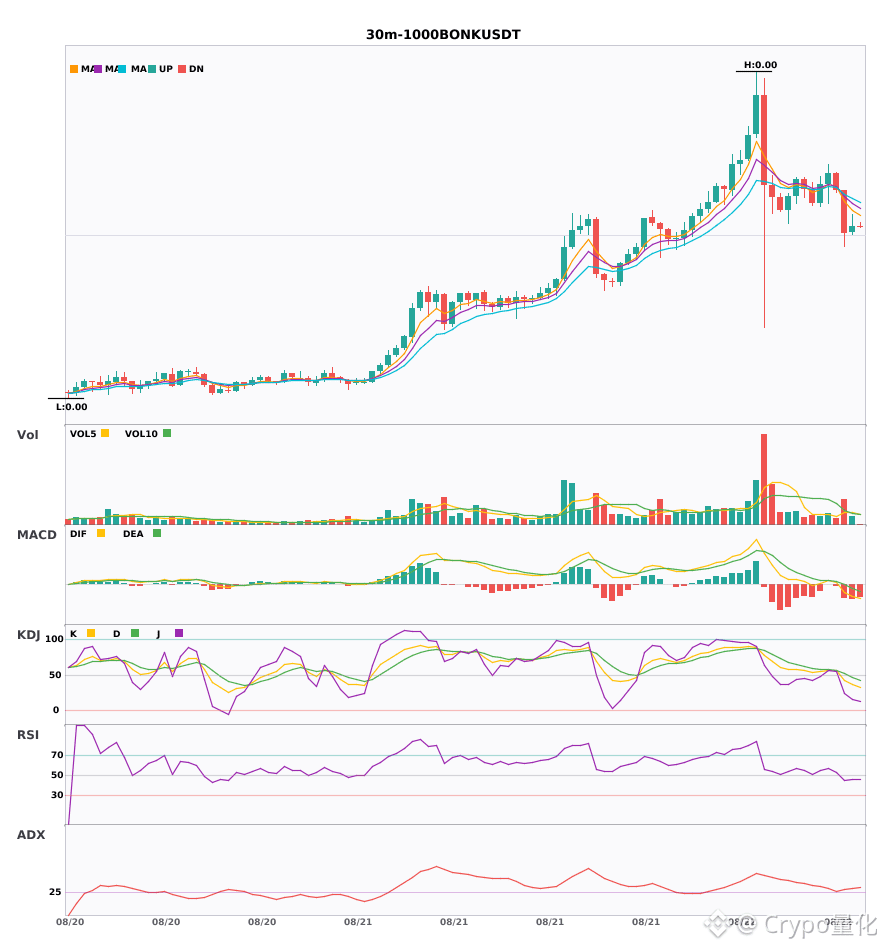Screen dimensions: 885x950
Task: Click the first 08/20 date label
Action: point(70,922)
